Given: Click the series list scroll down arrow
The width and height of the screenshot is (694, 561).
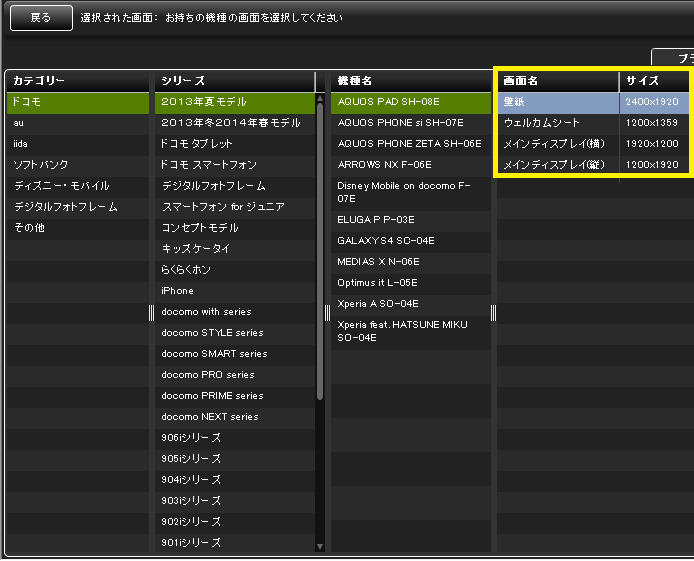Looking at the screenshot, I should pos(320,546).
